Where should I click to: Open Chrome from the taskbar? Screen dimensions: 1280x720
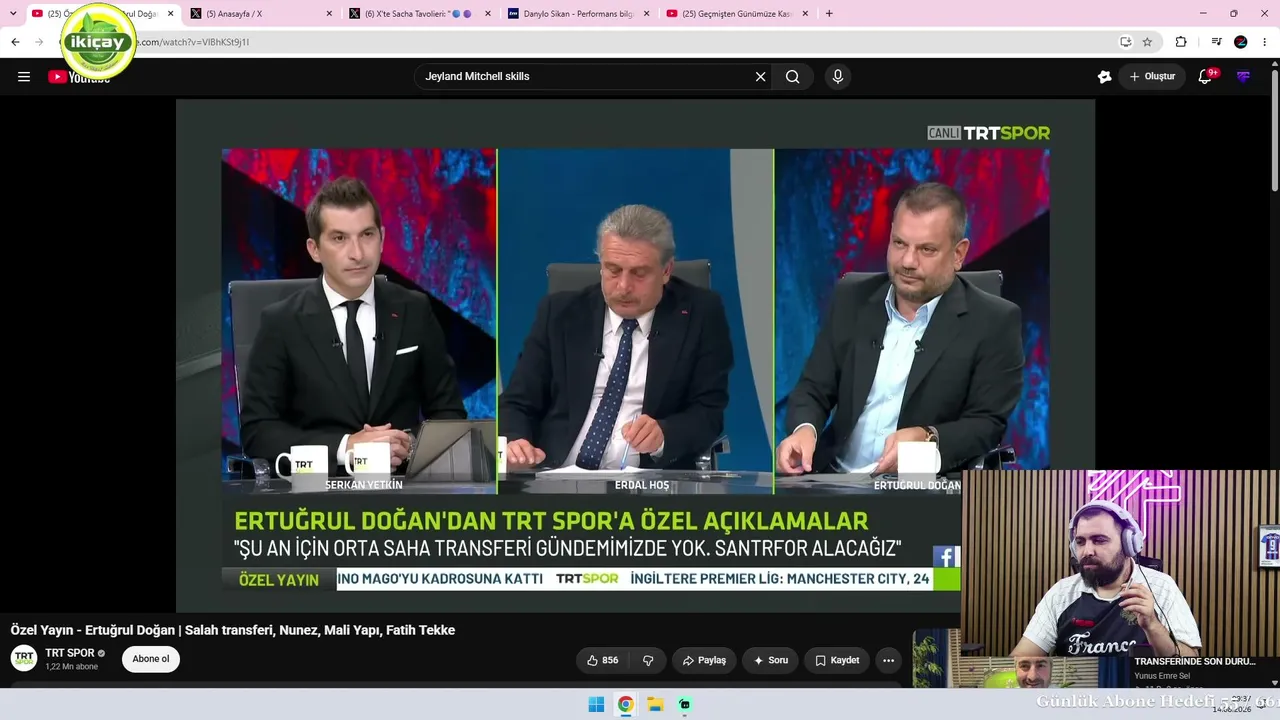tap(625, 704)
